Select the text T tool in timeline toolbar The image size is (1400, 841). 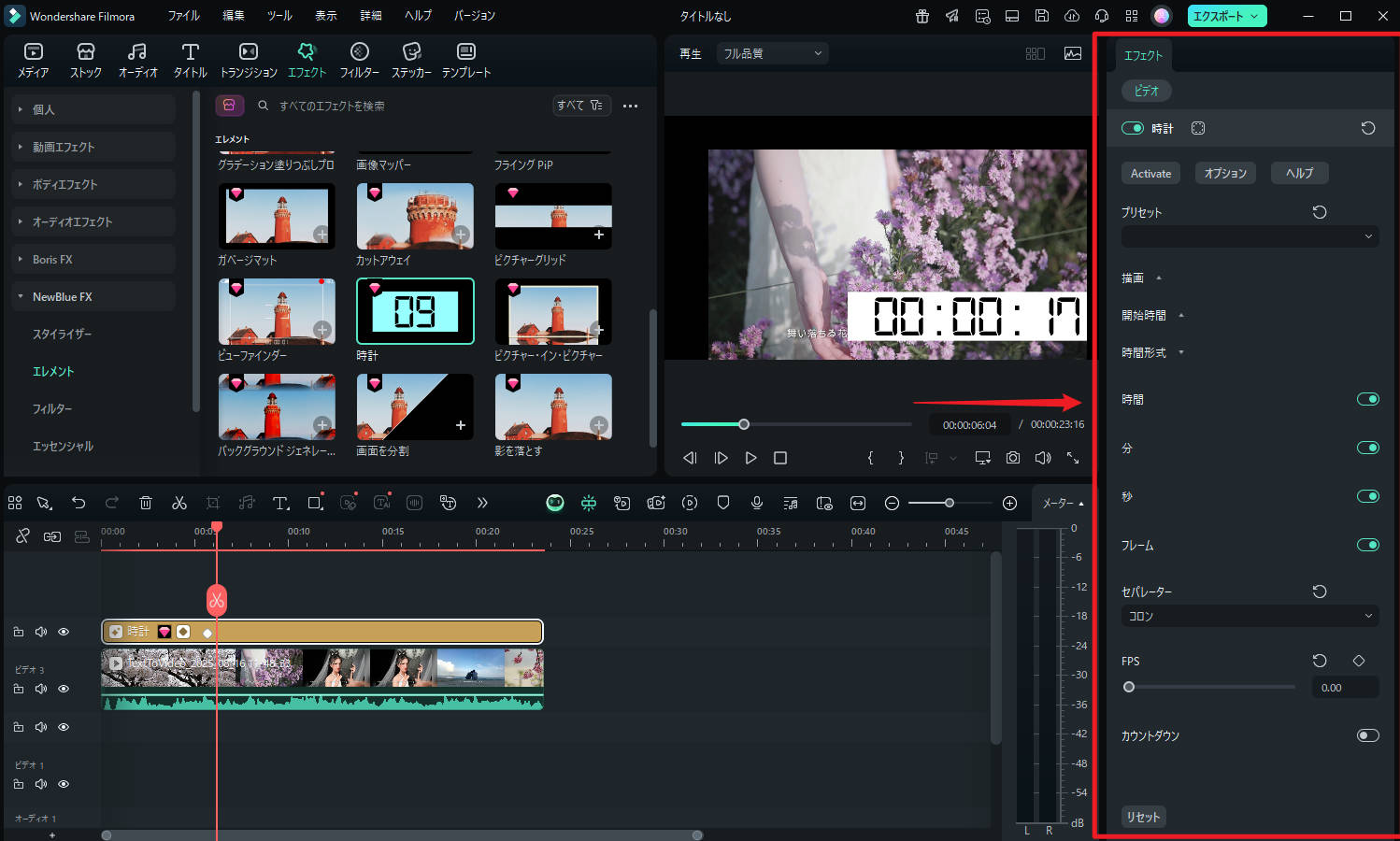[280, 503]
